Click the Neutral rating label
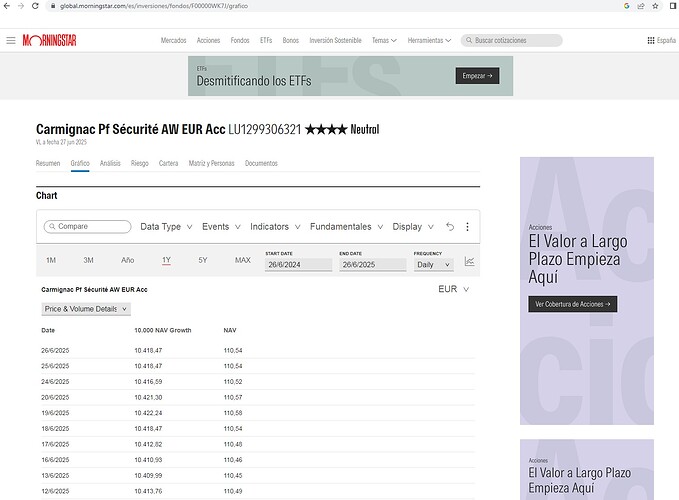Image resolution: width=679 pixels, height=500 pixels. [x=365, y=129]
